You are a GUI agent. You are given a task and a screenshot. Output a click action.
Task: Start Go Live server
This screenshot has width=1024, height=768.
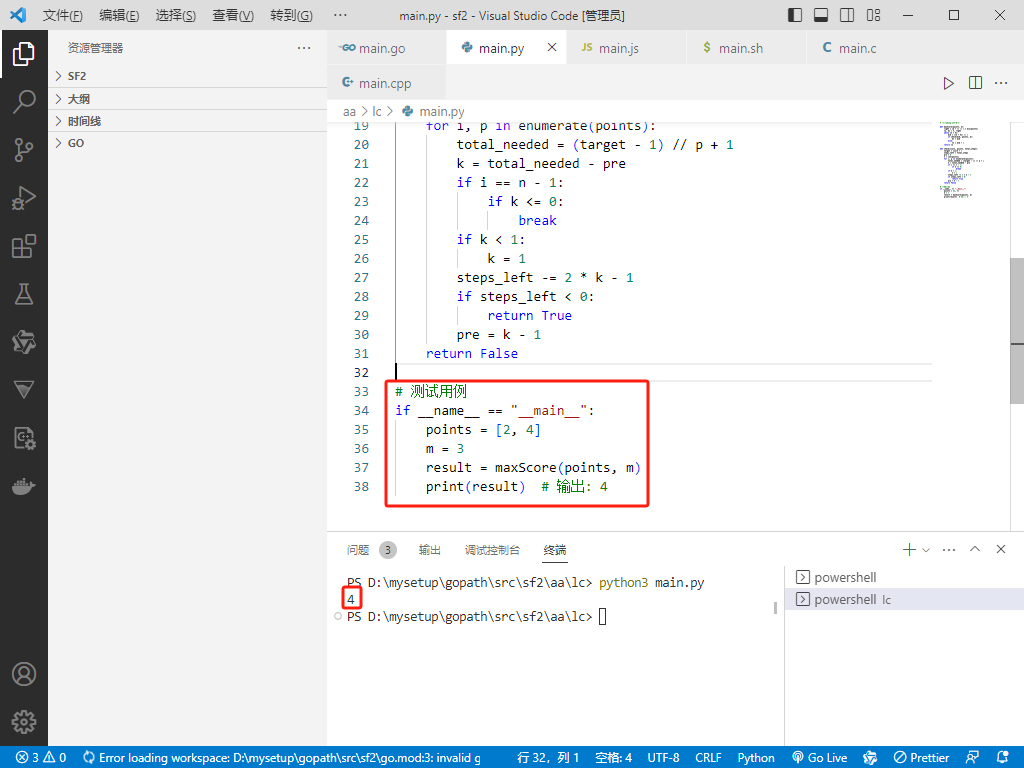(820, 758)
